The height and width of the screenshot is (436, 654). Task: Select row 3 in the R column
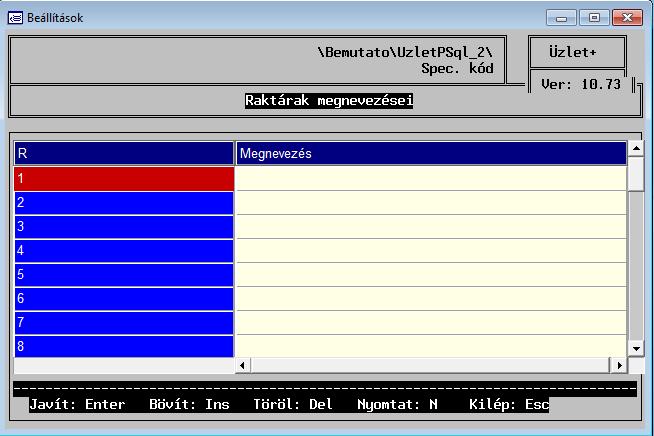tap(124, 227)
